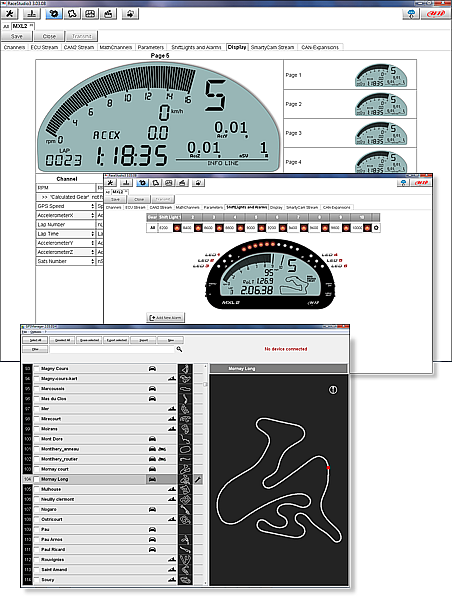Click the gear settings icon at the end of the shift light row

pos(376,228)
